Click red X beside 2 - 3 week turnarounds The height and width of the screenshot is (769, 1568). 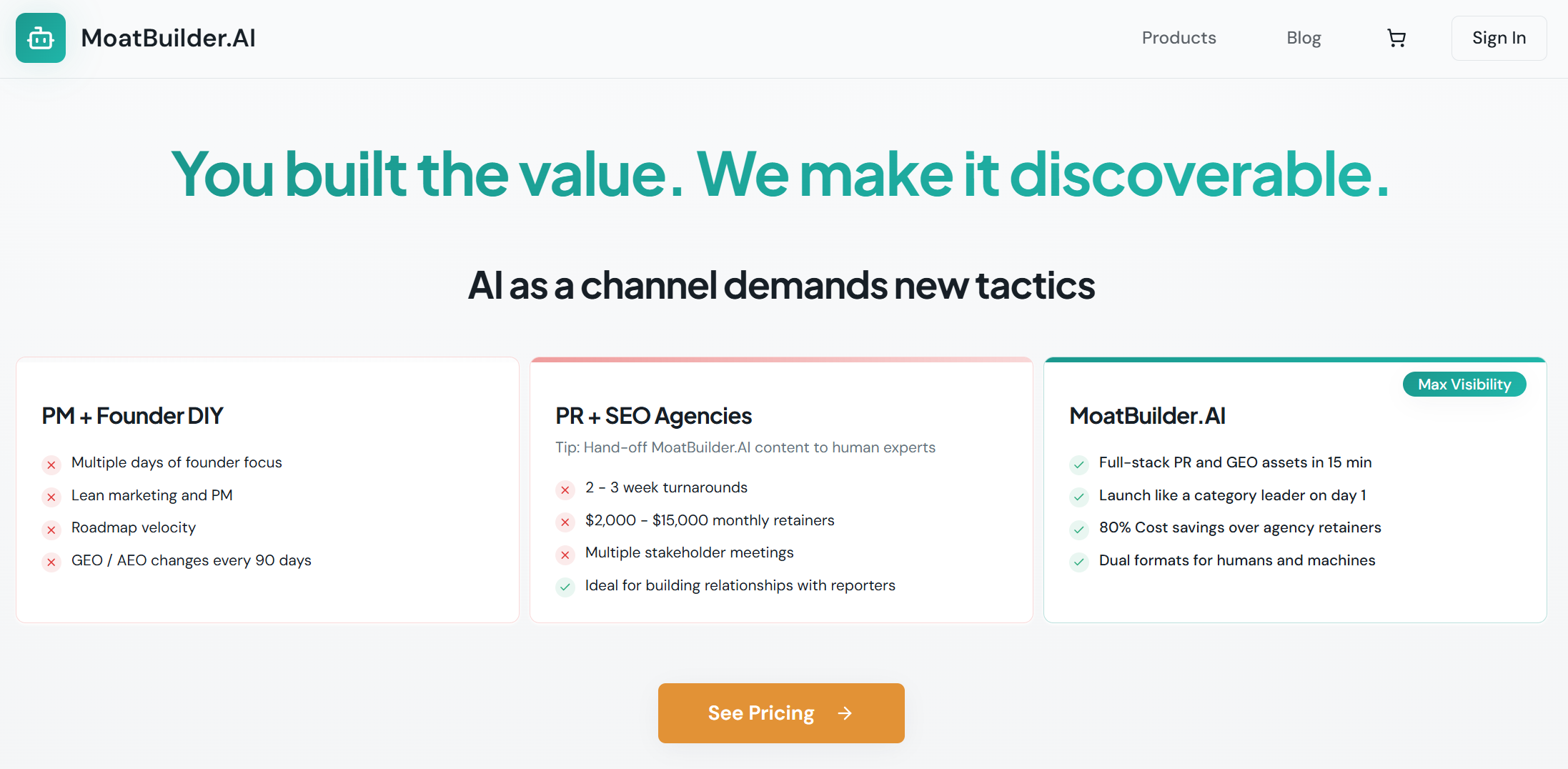tap(565, 490)
